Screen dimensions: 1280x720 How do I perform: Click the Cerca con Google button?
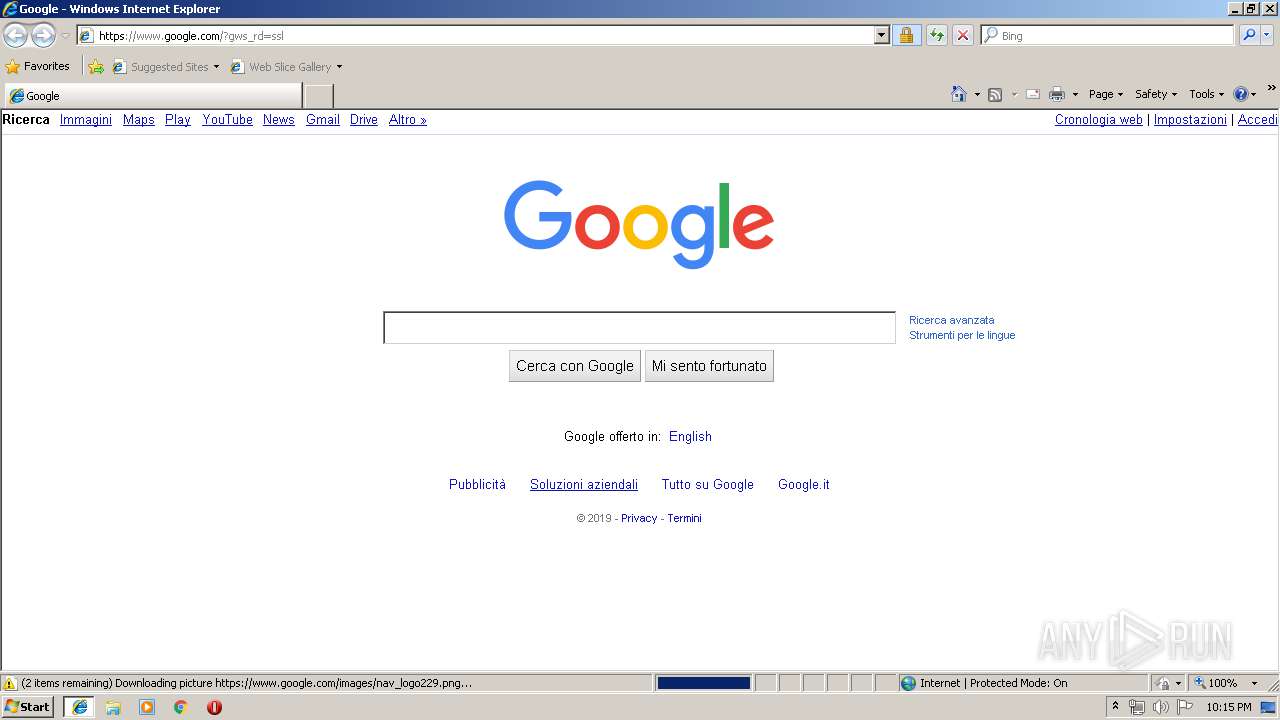pos(575,366)
